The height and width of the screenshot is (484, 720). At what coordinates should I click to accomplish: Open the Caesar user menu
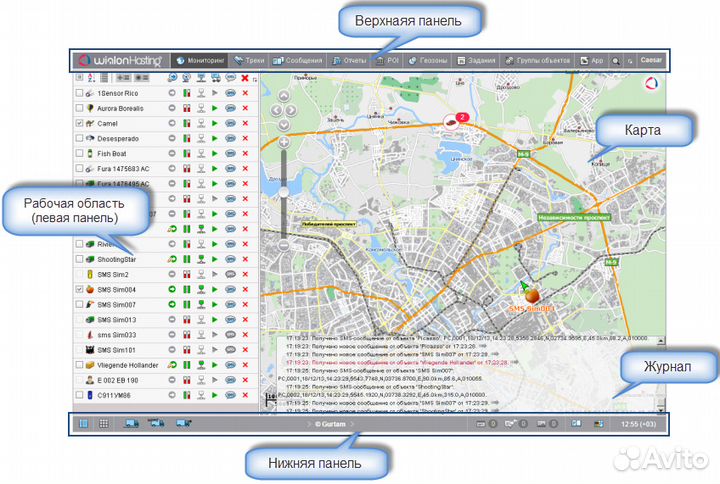coord(652,60)
